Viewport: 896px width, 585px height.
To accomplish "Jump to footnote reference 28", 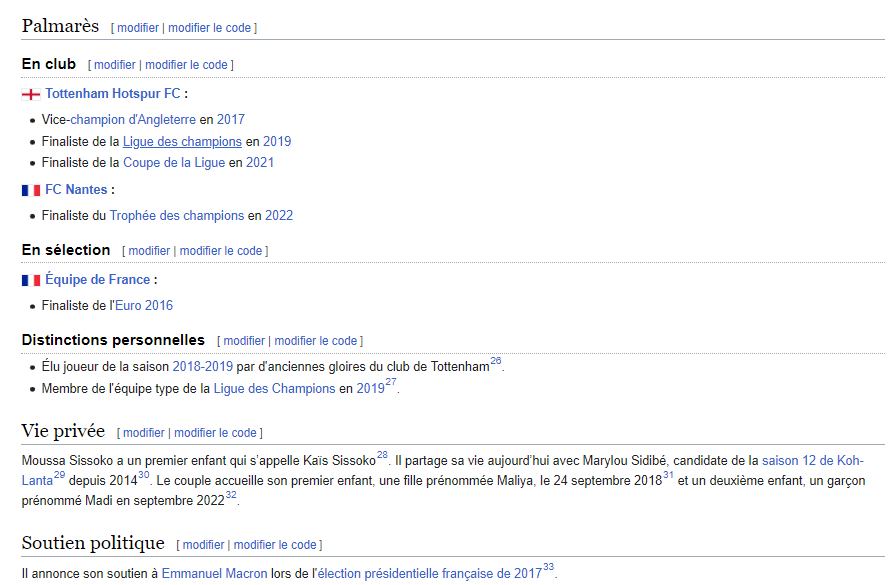I will 382,455.
